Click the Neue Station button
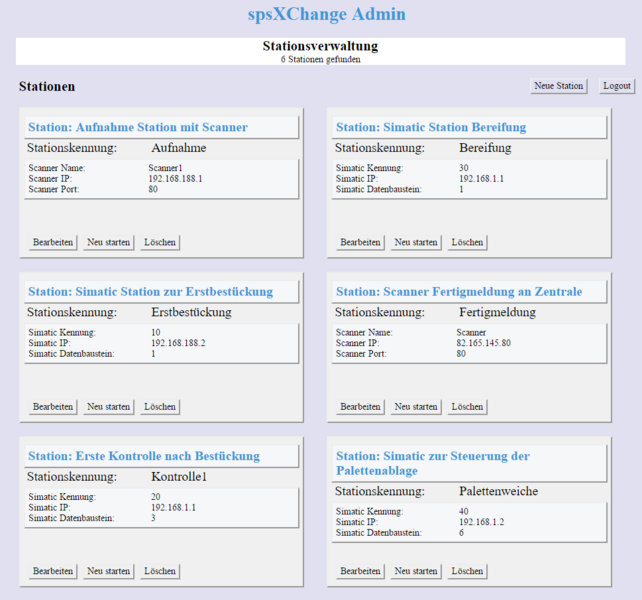 click(558, 86)
